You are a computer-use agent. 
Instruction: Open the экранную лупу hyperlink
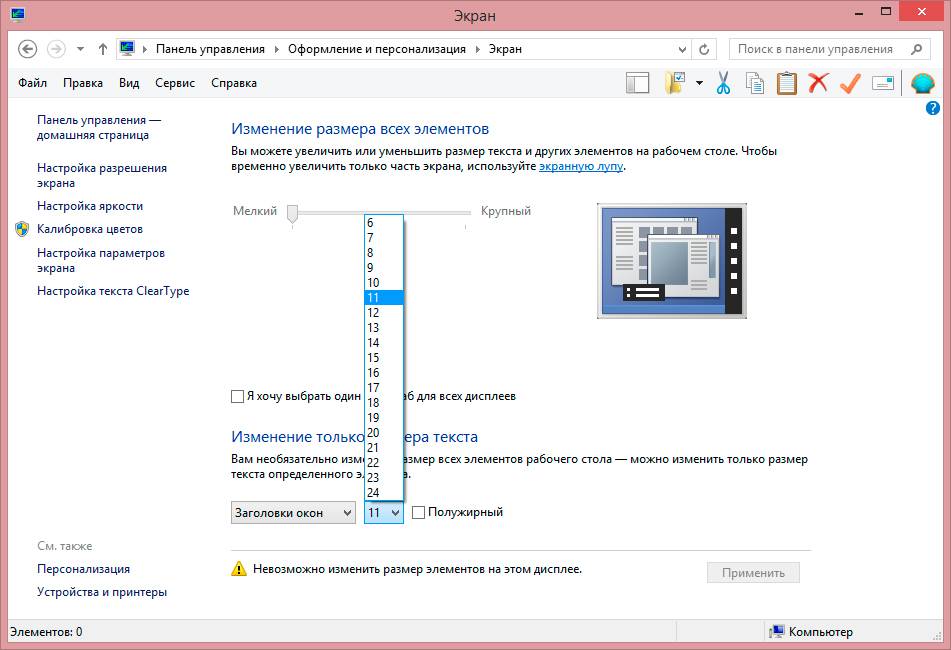click(581, 166)
